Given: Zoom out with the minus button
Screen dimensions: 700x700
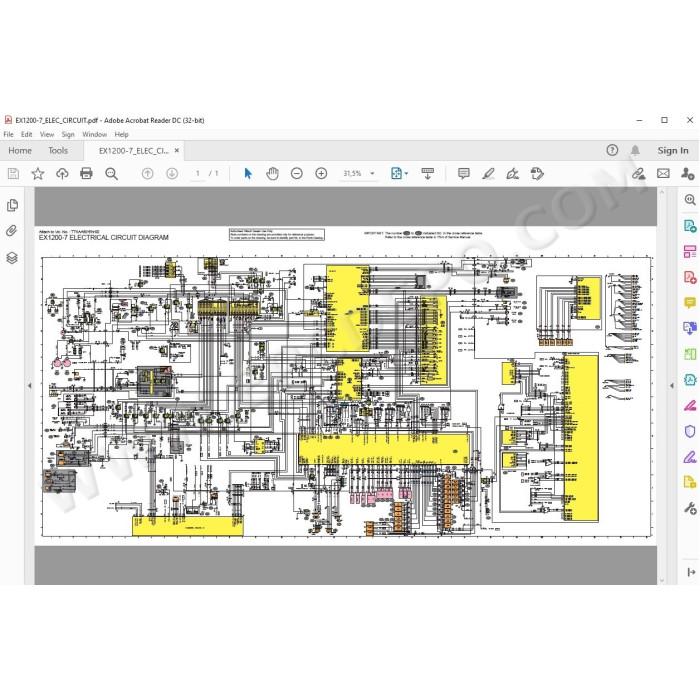Looking at the screenshot, I should point(297,174).
